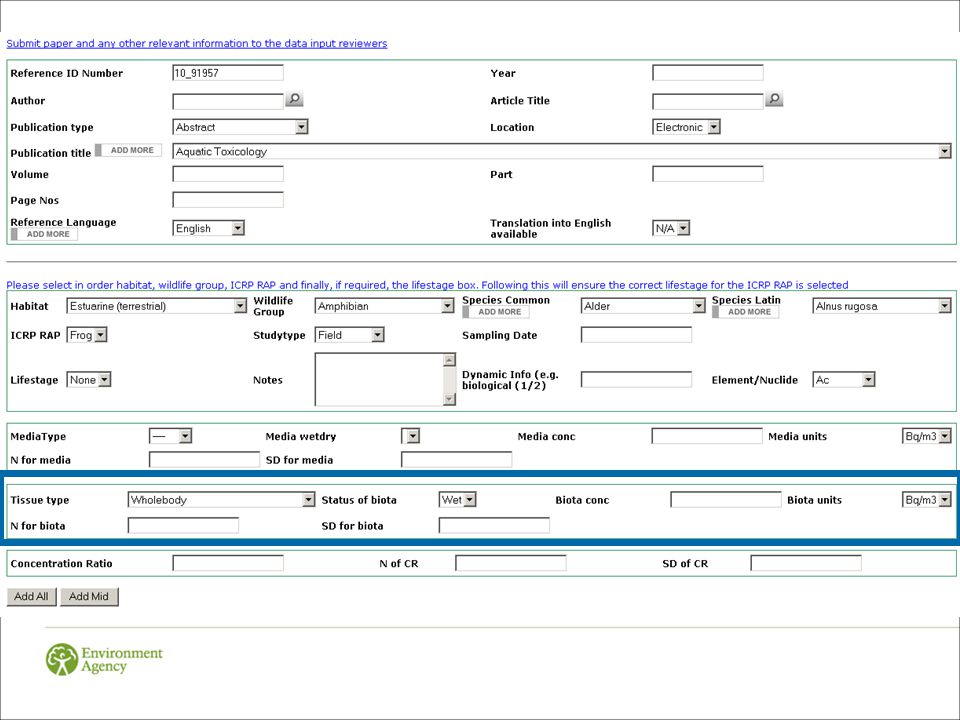Screen dimensions: 960x720
Task: Click the Dynamic Info input field
Action: coord(636,380)
